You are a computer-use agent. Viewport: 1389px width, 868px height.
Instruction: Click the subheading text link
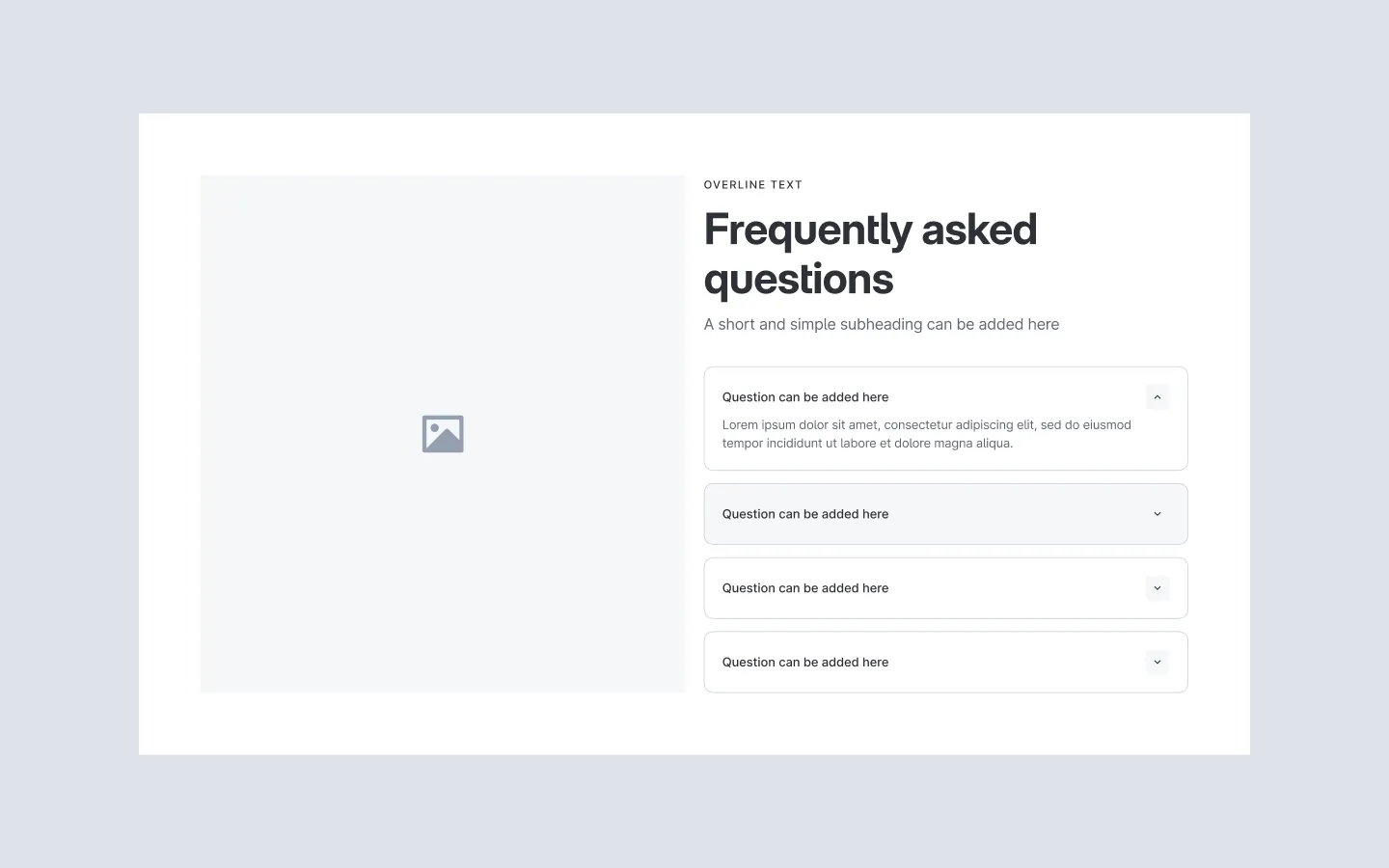pos(881,324)
